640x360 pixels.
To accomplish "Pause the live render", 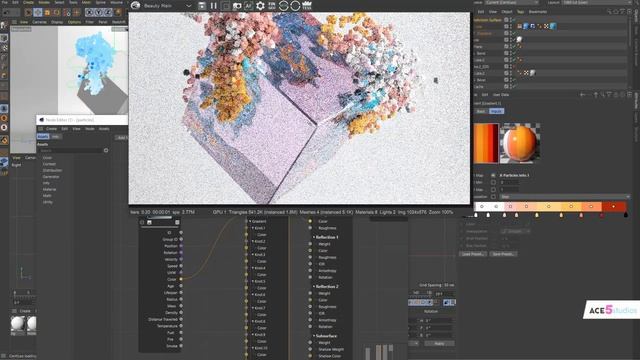I will click(x=213, y=6).
